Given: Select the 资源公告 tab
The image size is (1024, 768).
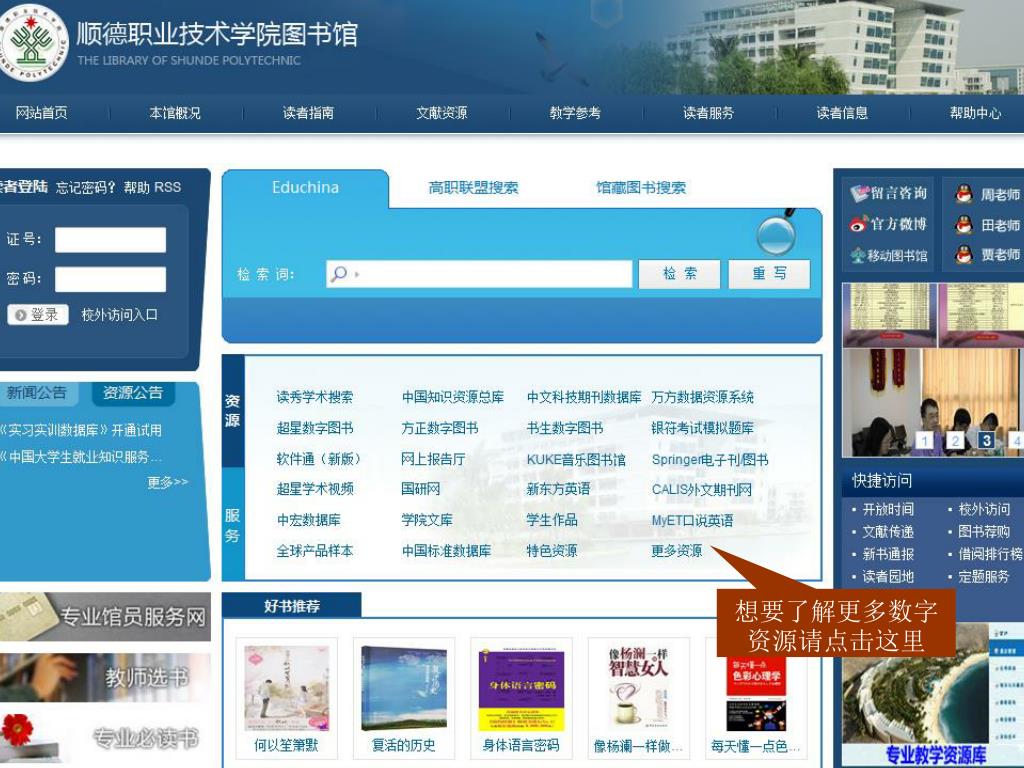Looking at the screenshot, I should 133,393.
